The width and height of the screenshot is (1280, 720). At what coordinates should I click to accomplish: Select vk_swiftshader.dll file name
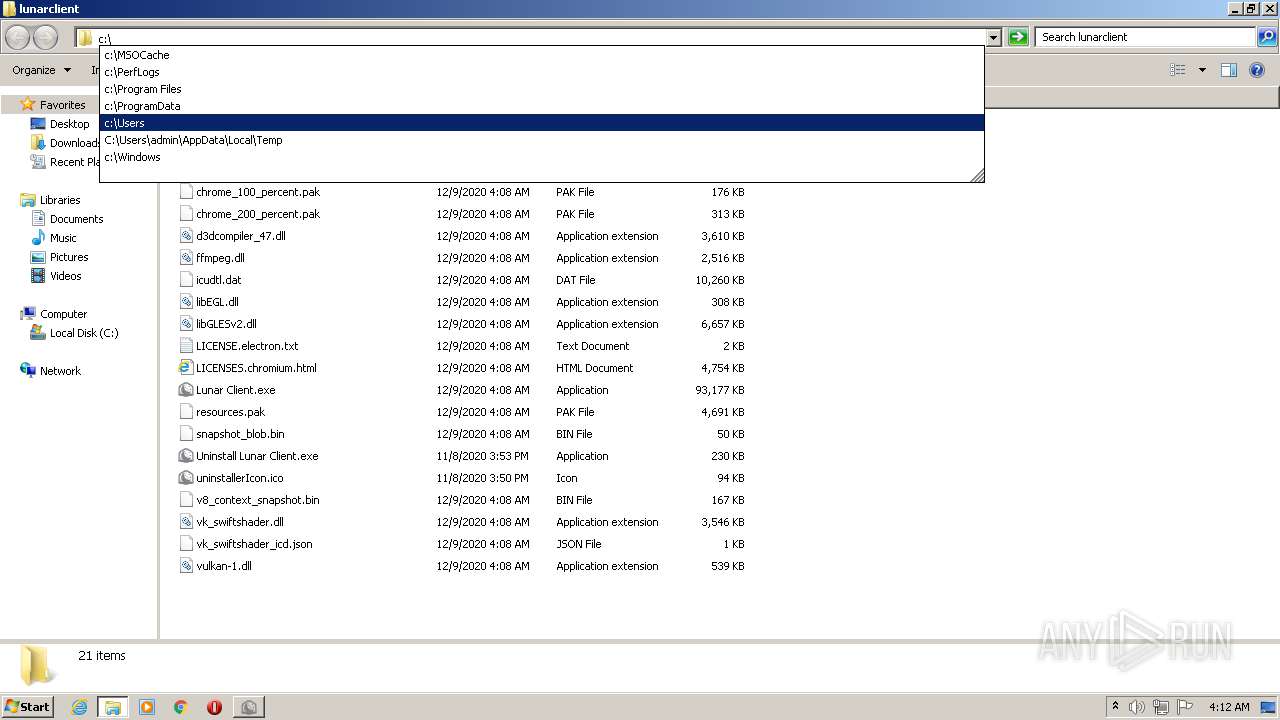[x=240, y=522]
